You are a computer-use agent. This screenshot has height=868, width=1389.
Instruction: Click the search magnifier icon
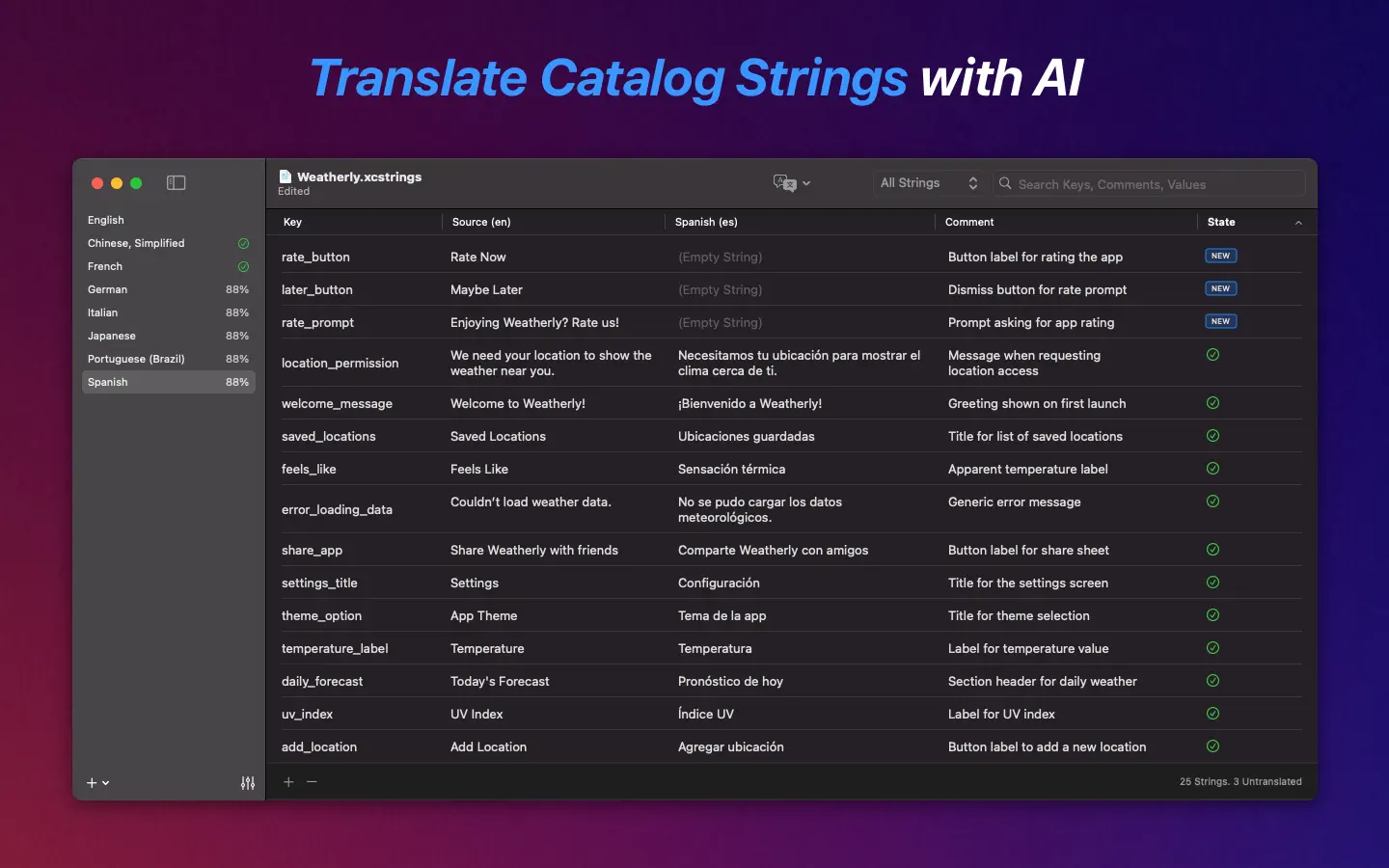click(1005, 183)
